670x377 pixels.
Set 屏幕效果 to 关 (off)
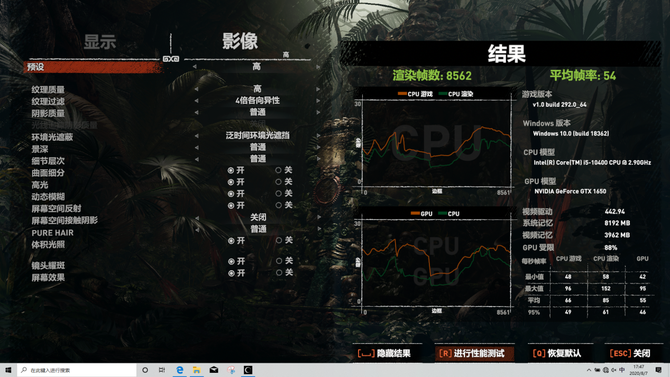point(284,272)
